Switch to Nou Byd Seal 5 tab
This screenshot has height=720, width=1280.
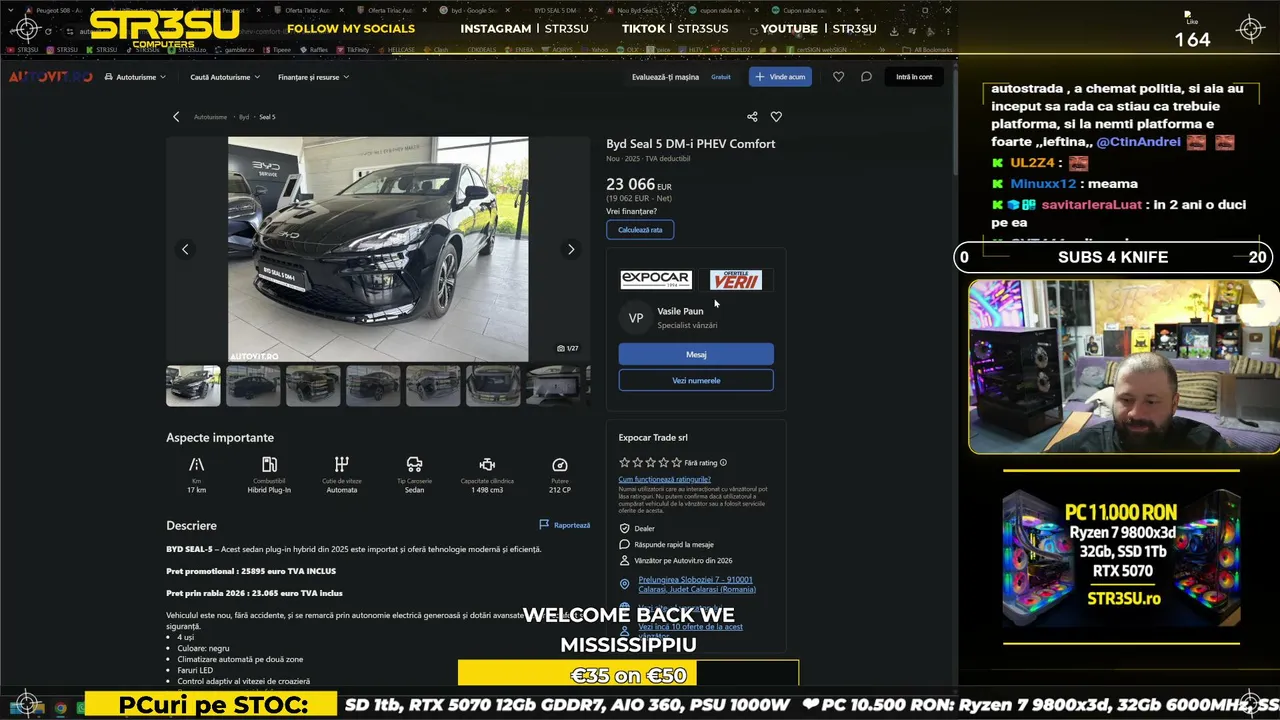642,10
